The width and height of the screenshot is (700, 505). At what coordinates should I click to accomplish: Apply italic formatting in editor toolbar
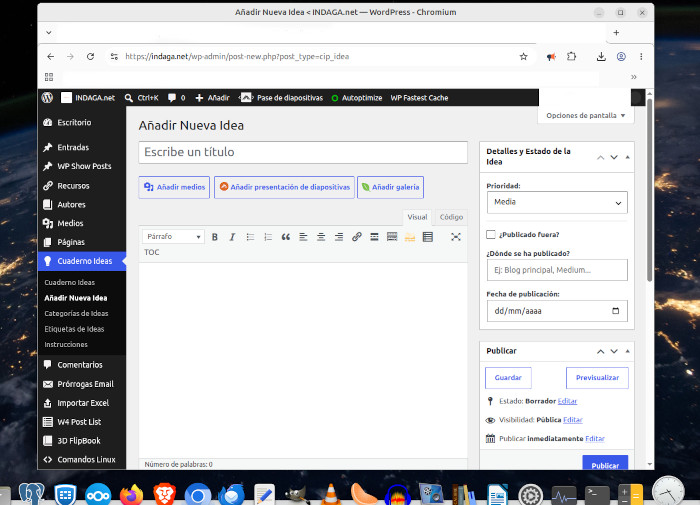pyautogui.click(x=232, y=237)
